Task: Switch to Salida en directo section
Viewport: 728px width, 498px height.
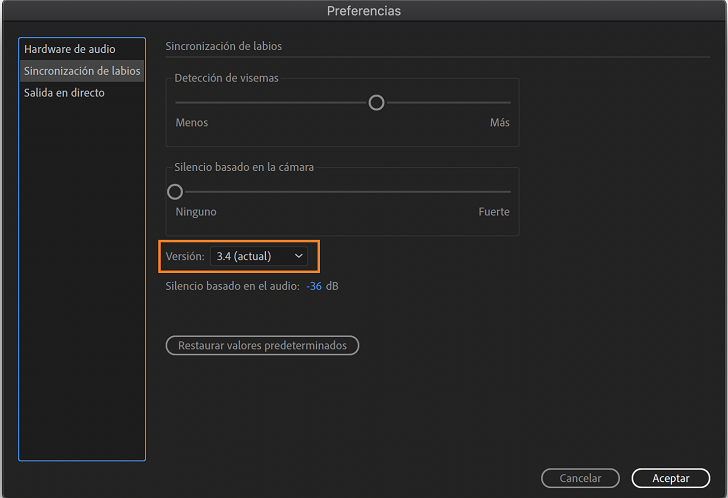Action: coord(64,93)
